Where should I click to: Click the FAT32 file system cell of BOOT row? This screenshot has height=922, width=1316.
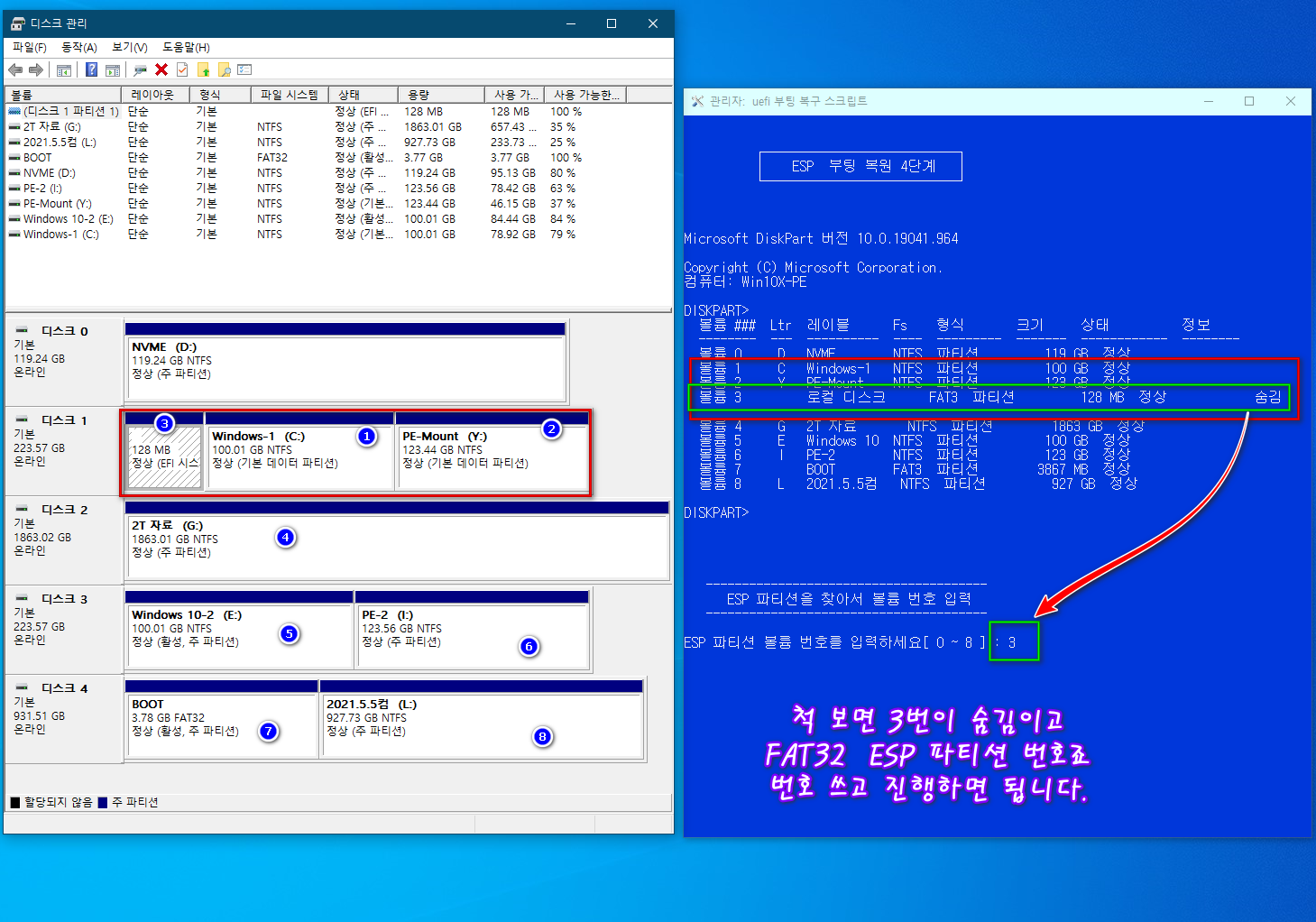point(272,157)
